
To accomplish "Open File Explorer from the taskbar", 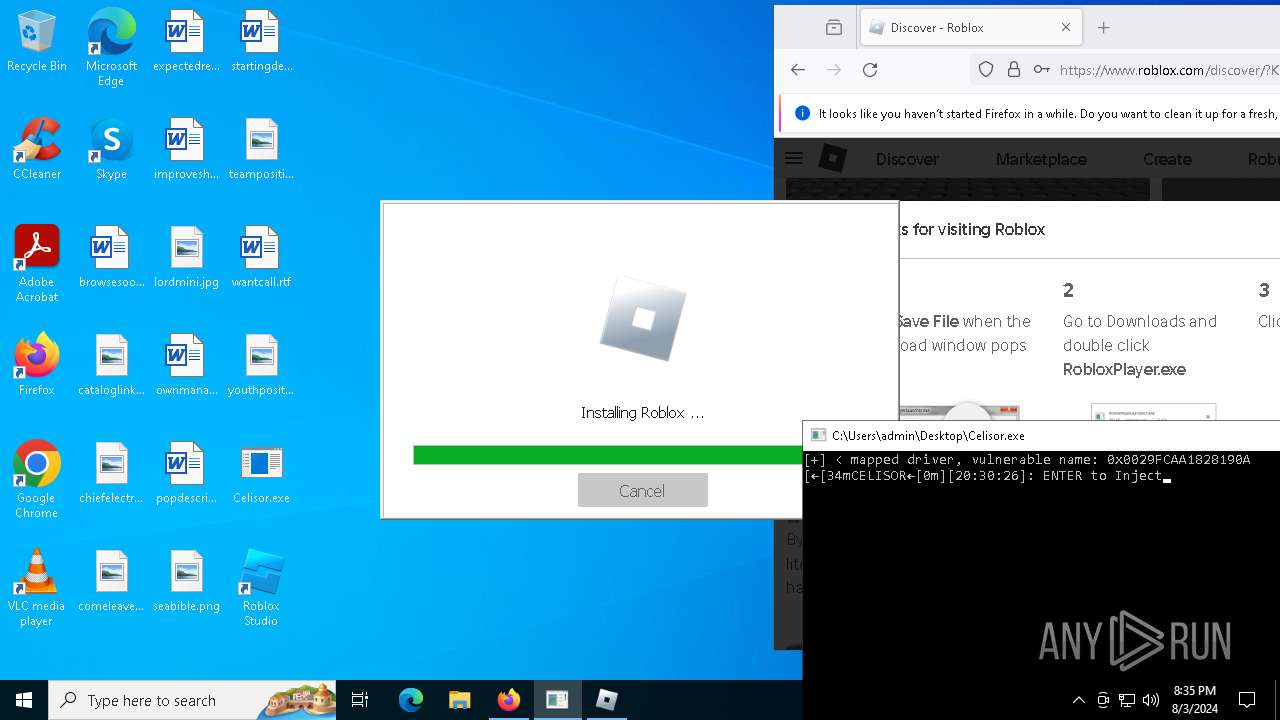I will click(x=460, y=700).
